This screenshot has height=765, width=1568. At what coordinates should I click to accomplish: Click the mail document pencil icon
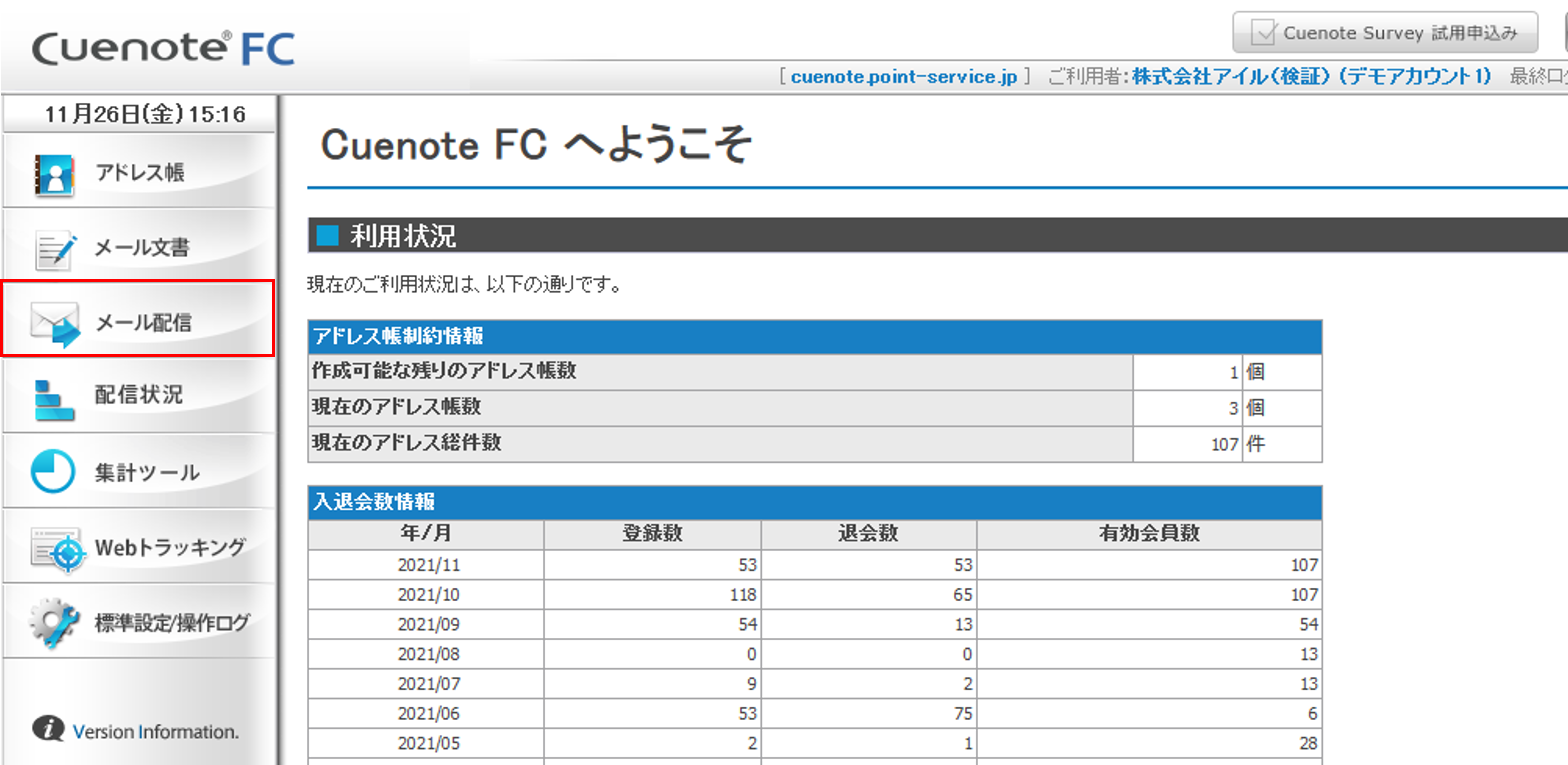coord(55,248)
